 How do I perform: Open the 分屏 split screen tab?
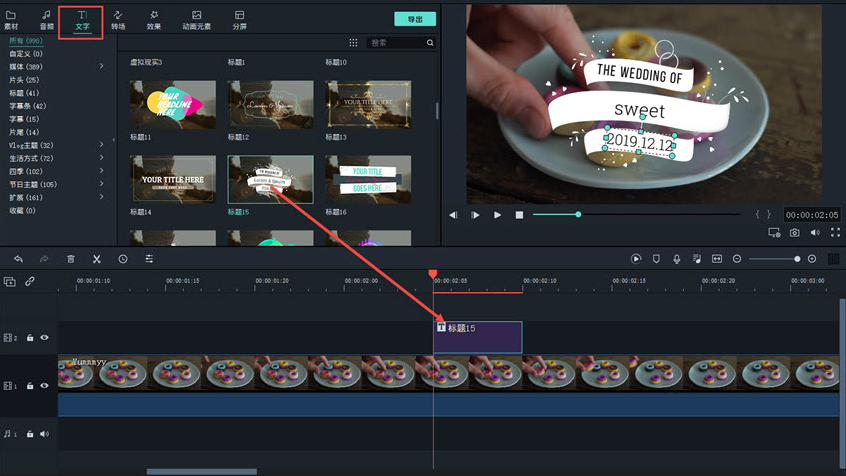(240, 20)
